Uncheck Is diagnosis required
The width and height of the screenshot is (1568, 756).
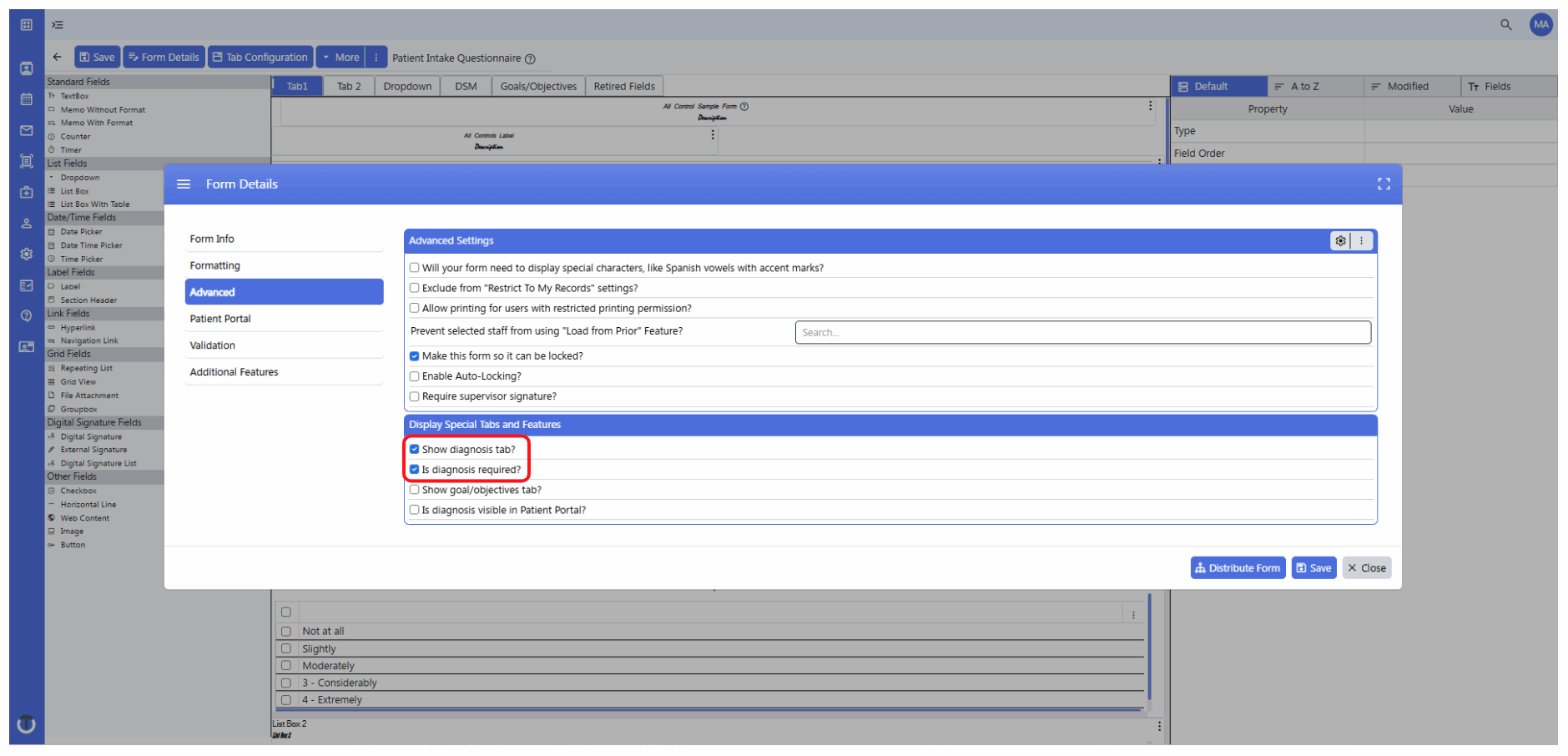coord(415,470)
